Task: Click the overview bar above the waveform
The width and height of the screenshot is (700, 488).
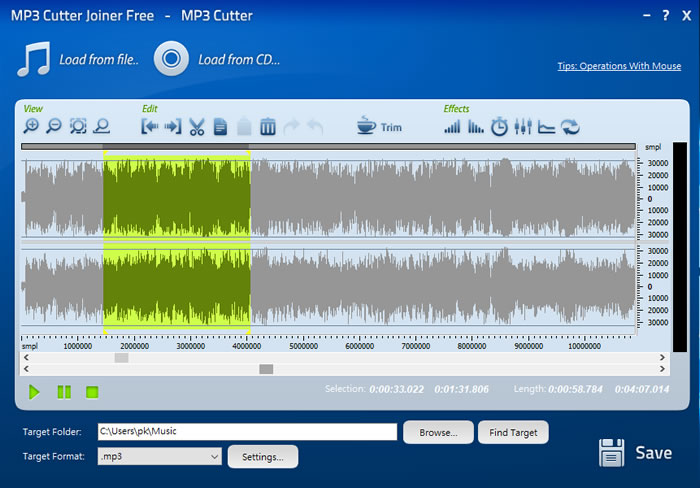Action: [x=328, y=146]
